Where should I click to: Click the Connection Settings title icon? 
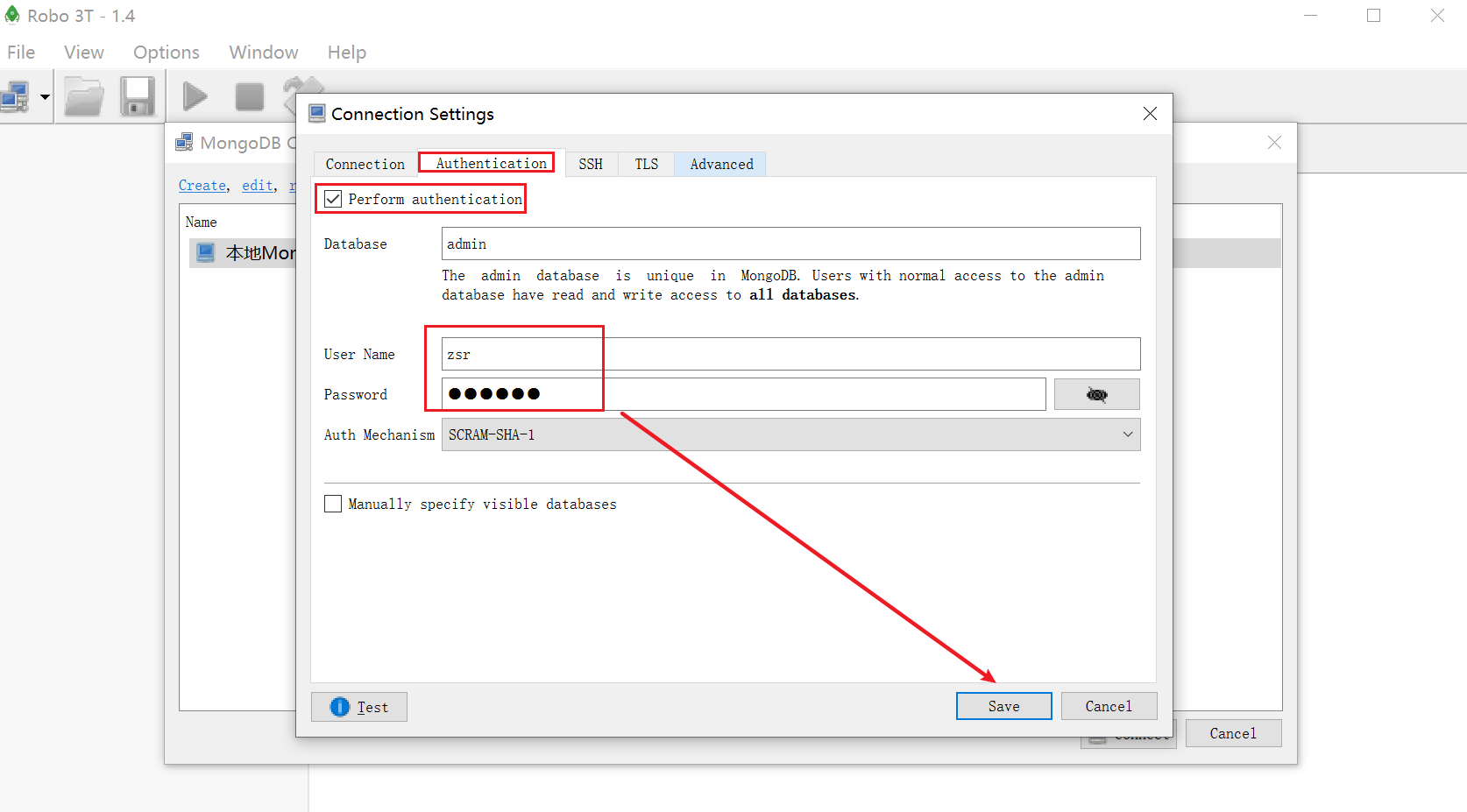coord(317,114)
